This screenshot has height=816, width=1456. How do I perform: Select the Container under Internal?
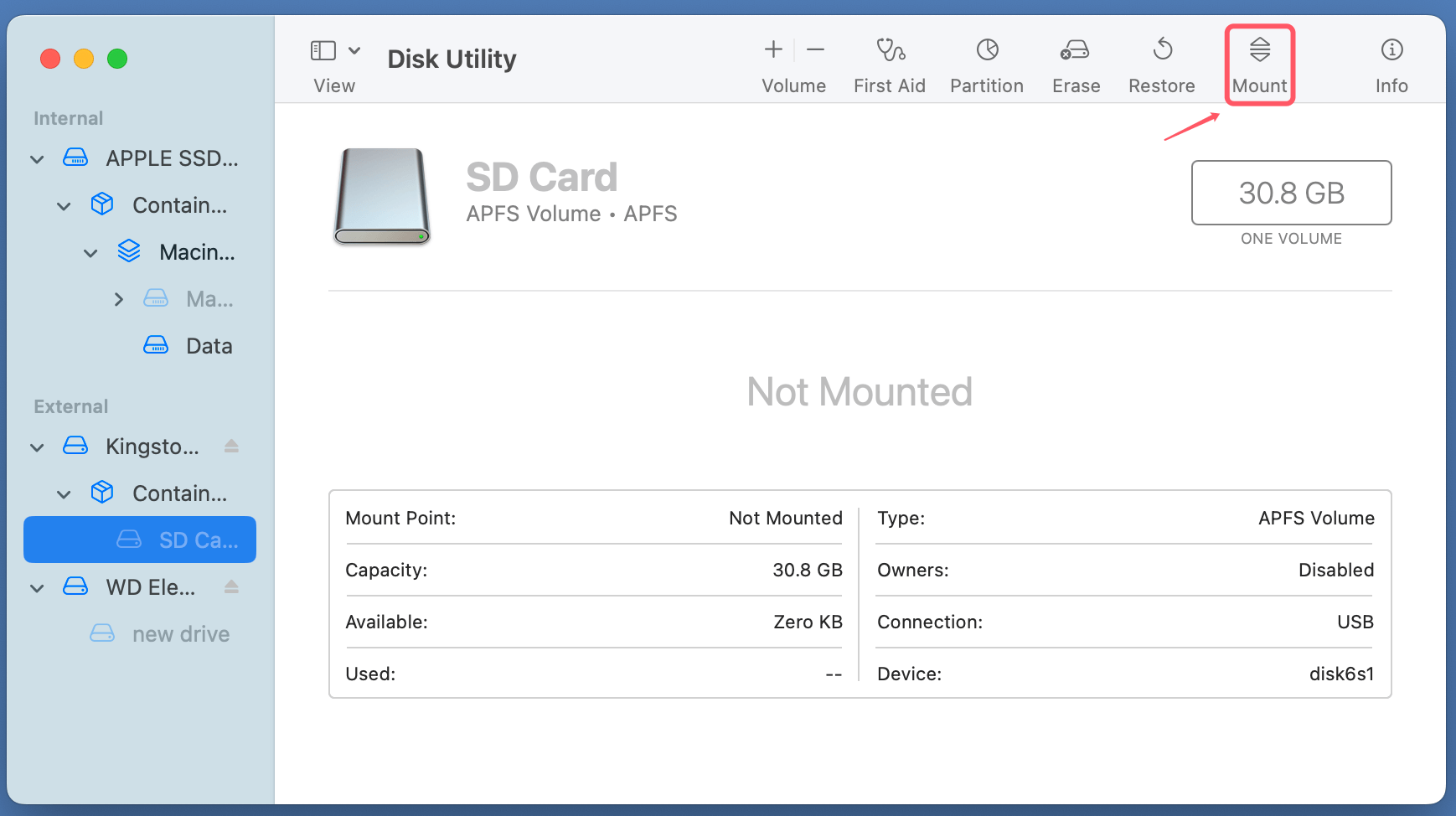(177, 205)
